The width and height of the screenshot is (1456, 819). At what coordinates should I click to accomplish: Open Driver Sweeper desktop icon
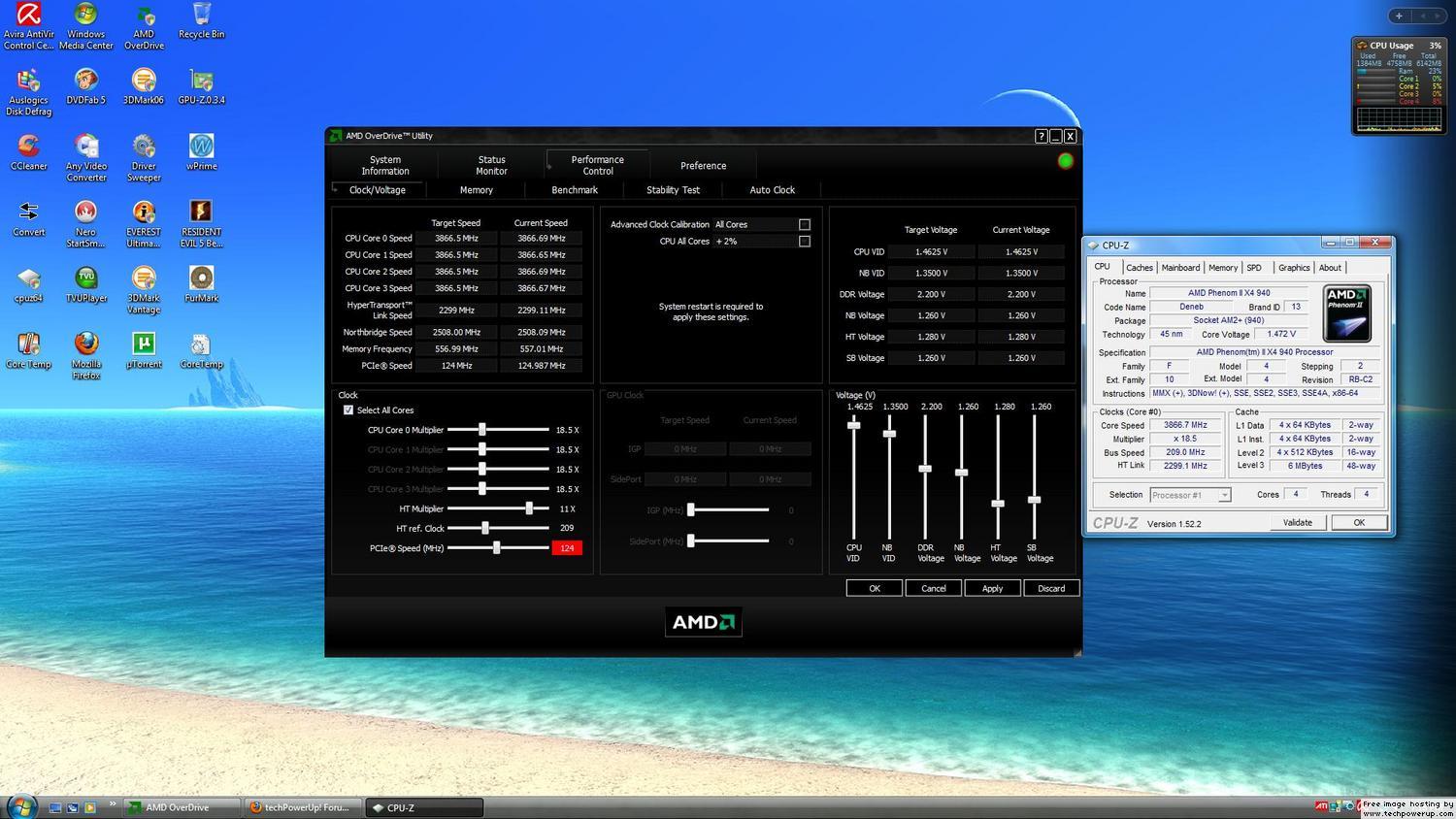click(144, 158)
